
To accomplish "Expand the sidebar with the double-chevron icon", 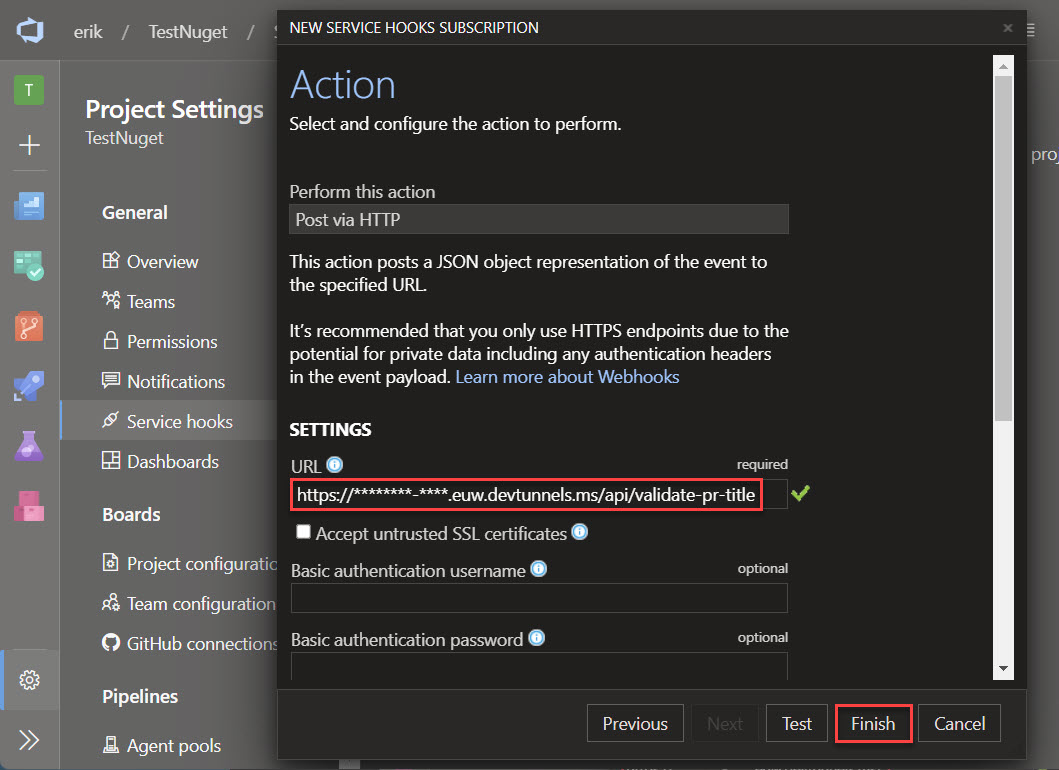I will pos(29,740).
